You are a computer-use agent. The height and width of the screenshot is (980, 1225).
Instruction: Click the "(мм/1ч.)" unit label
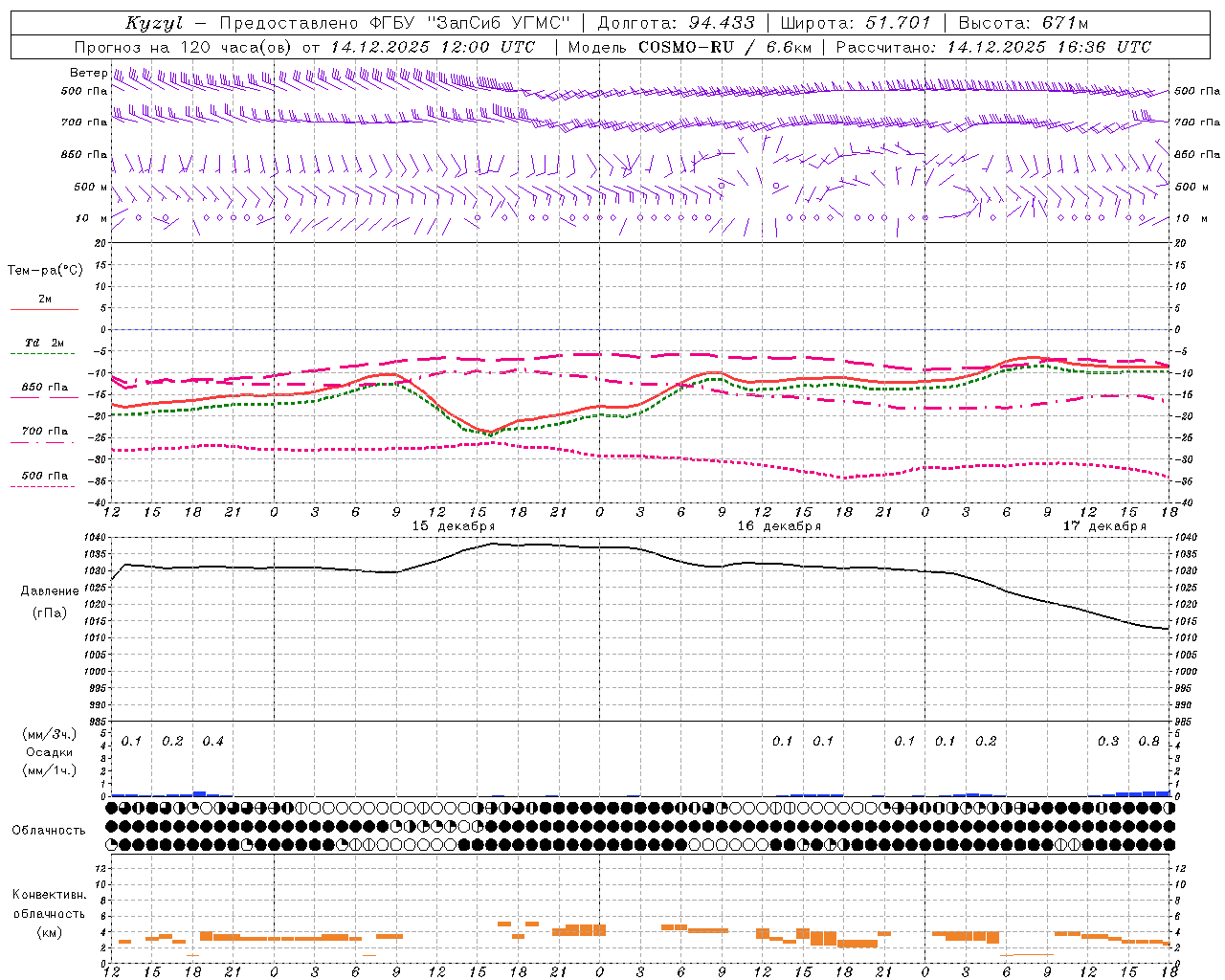pyautogui.click(x=49, y=770)
